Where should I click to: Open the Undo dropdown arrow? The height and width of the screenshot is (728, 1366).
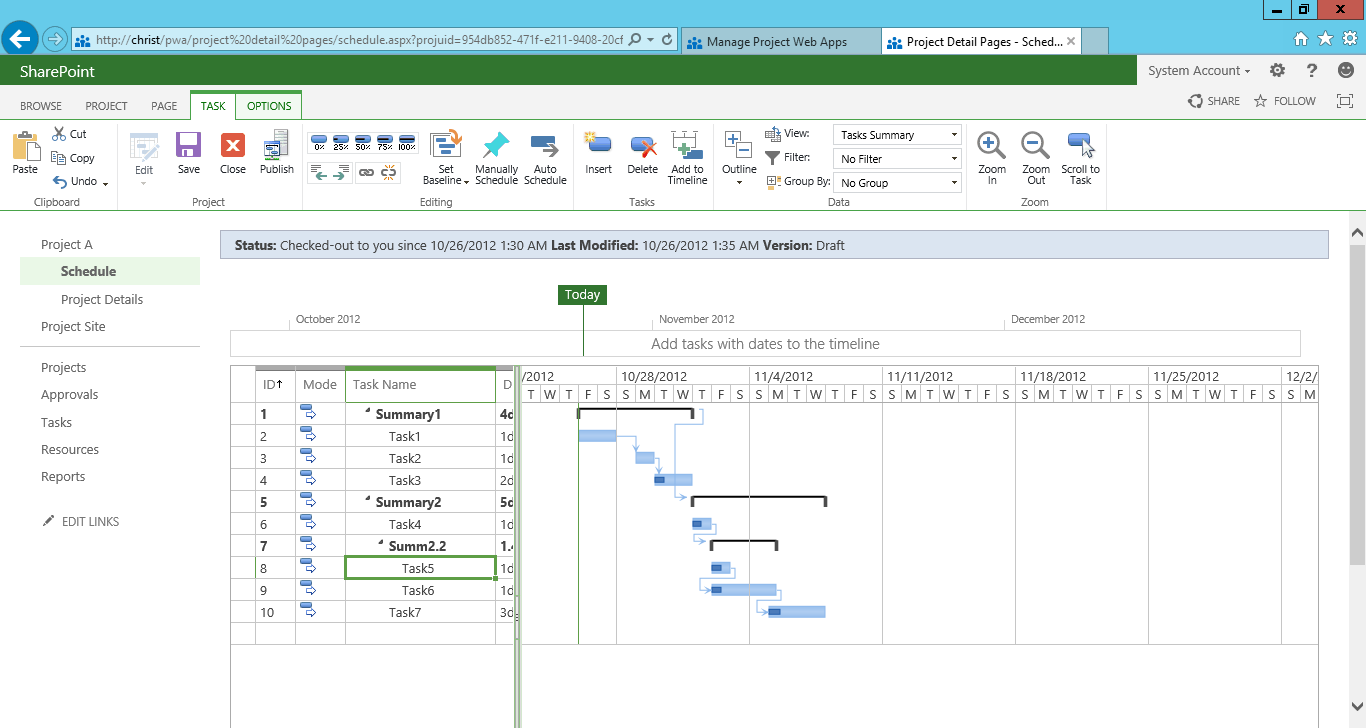105,183
